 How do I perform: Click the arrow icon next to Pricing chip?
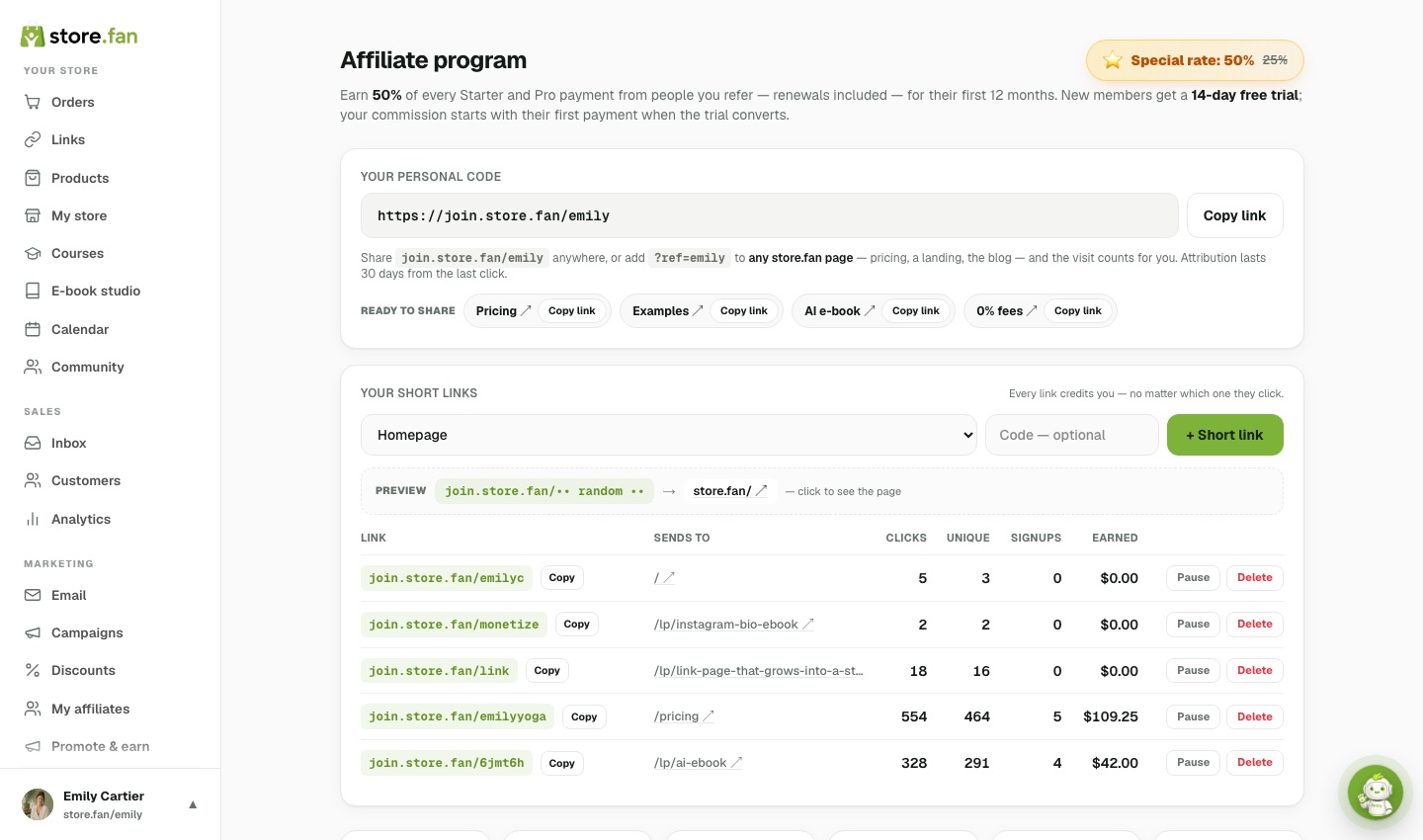[526, 310]
